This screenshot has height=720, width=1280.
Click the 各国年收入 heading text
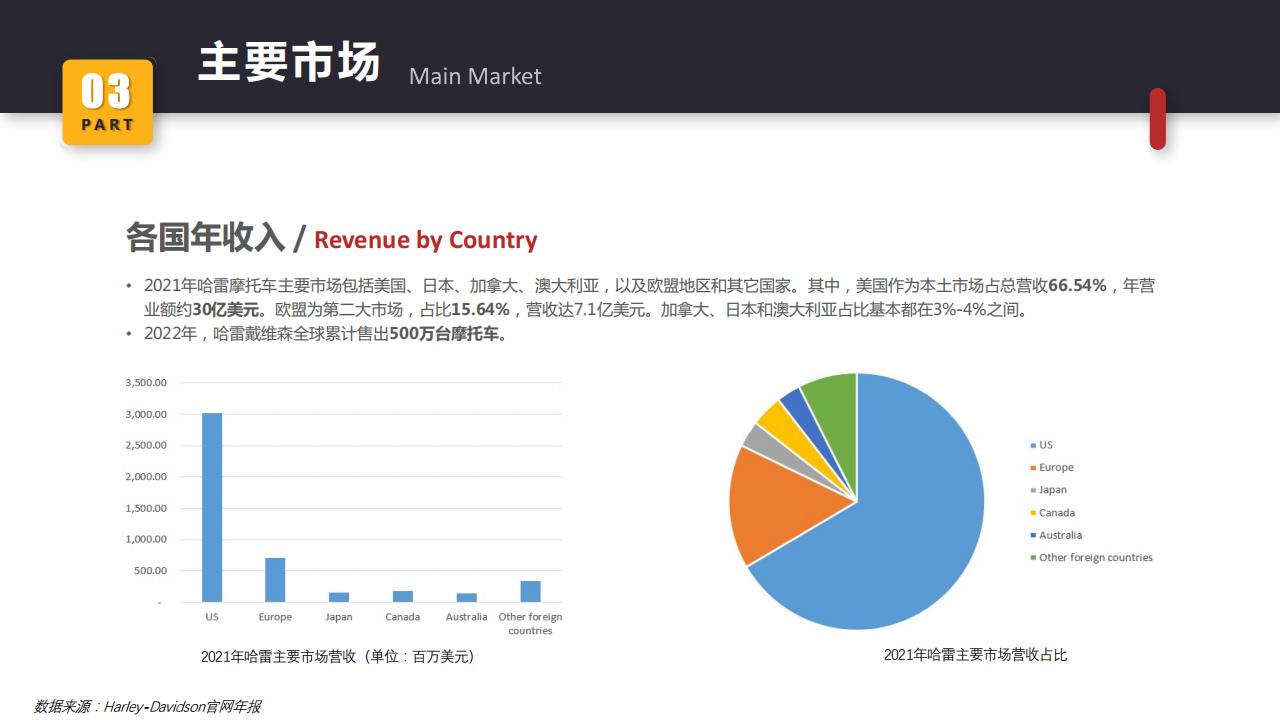[205, 238]
